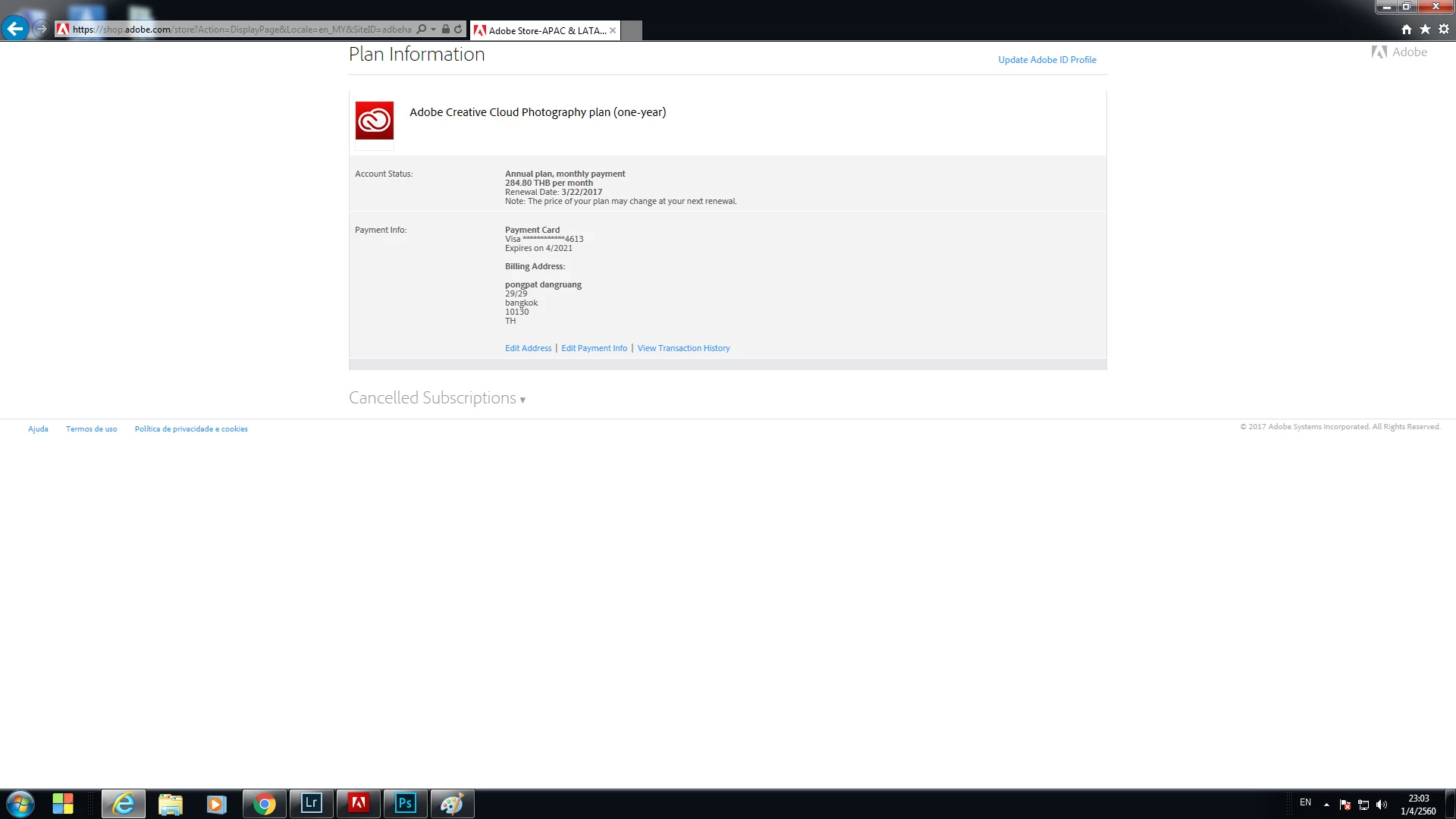Open Lightroom from the taskbar
The width and height of the screenshot is (1456, 819).
click(311, 803)
